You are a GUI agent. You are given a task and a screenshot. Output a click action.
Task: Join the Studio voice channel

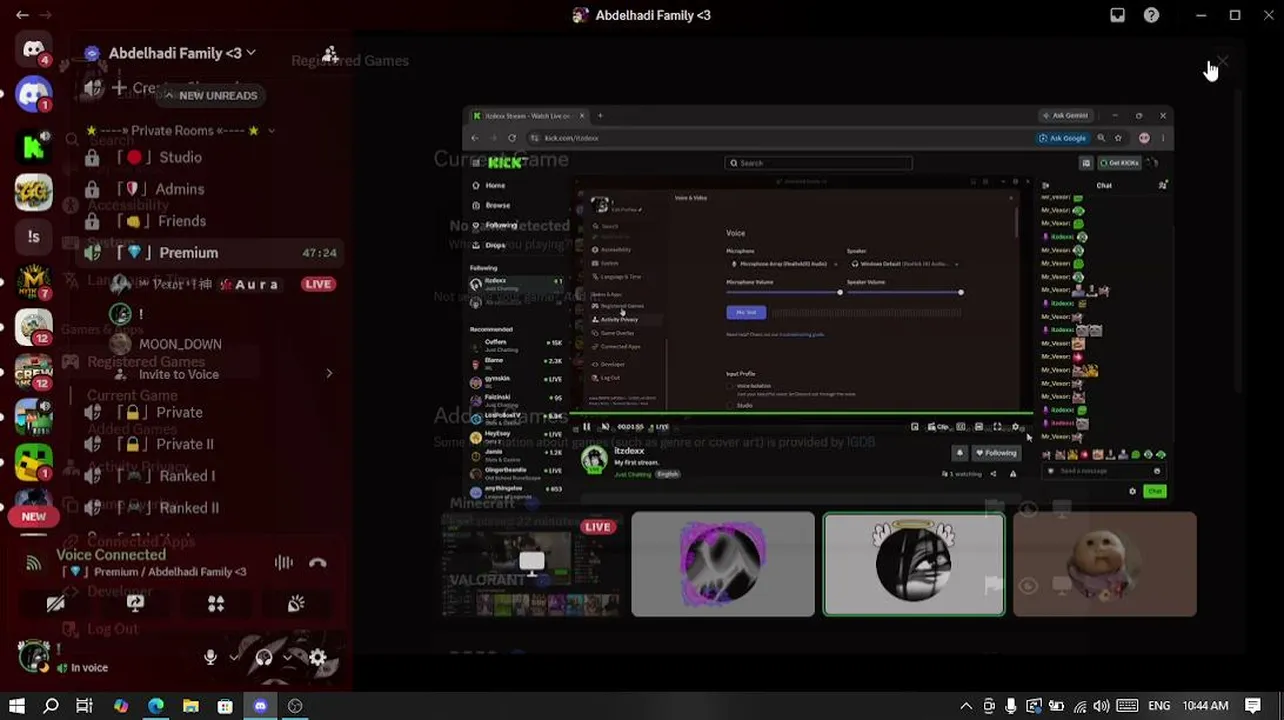coord(210,157)
